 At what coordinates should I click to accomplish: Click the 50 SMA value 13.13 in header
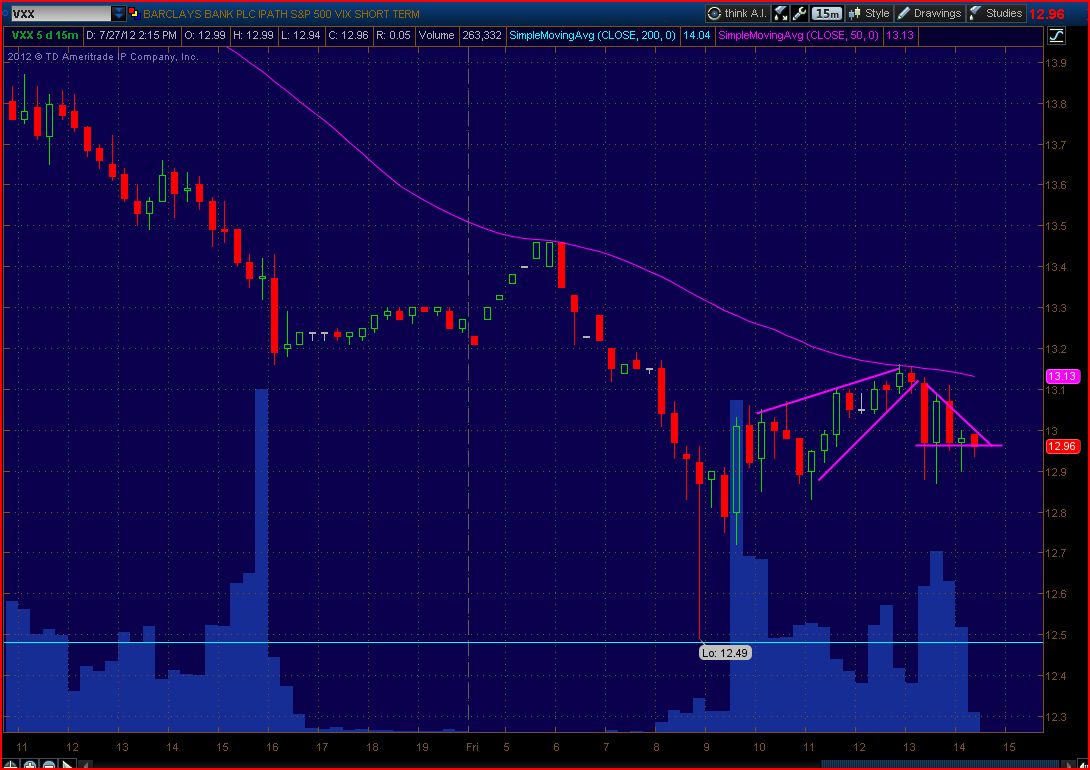tap(900, 35)
